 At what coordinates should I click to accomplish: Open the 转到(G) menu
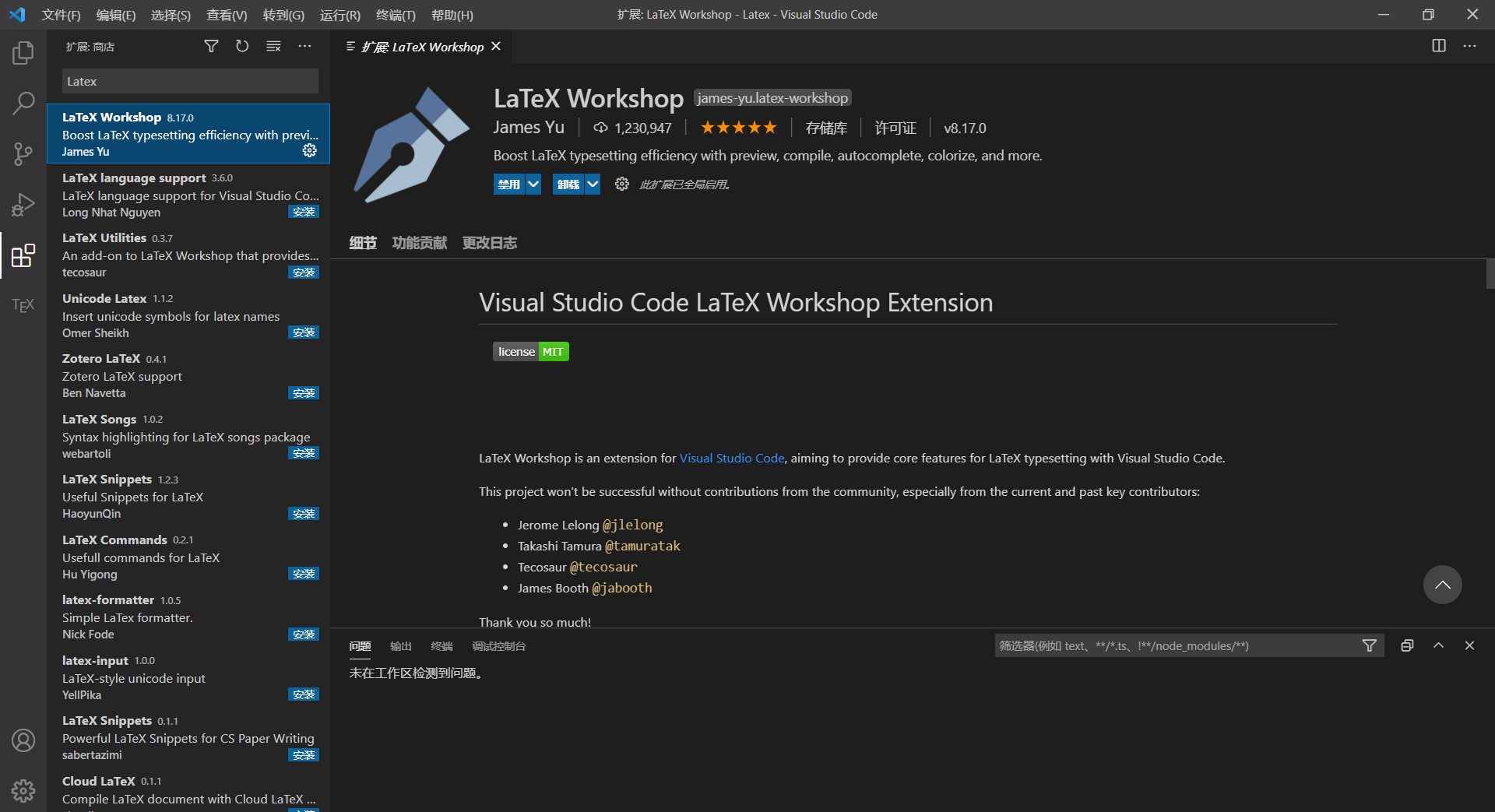(x=283, y=15)
